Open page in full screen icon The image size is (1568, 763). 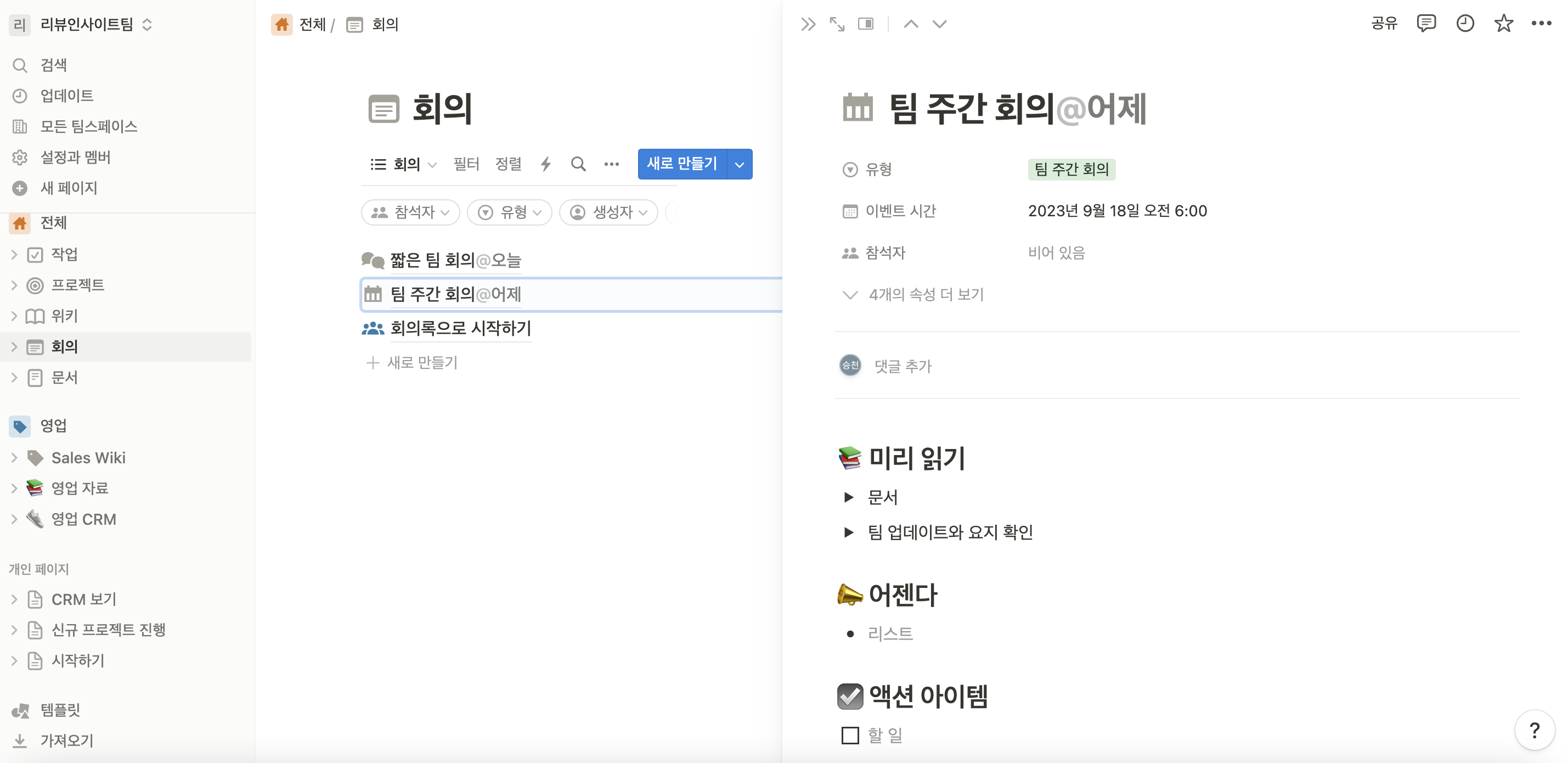point(837,24)
